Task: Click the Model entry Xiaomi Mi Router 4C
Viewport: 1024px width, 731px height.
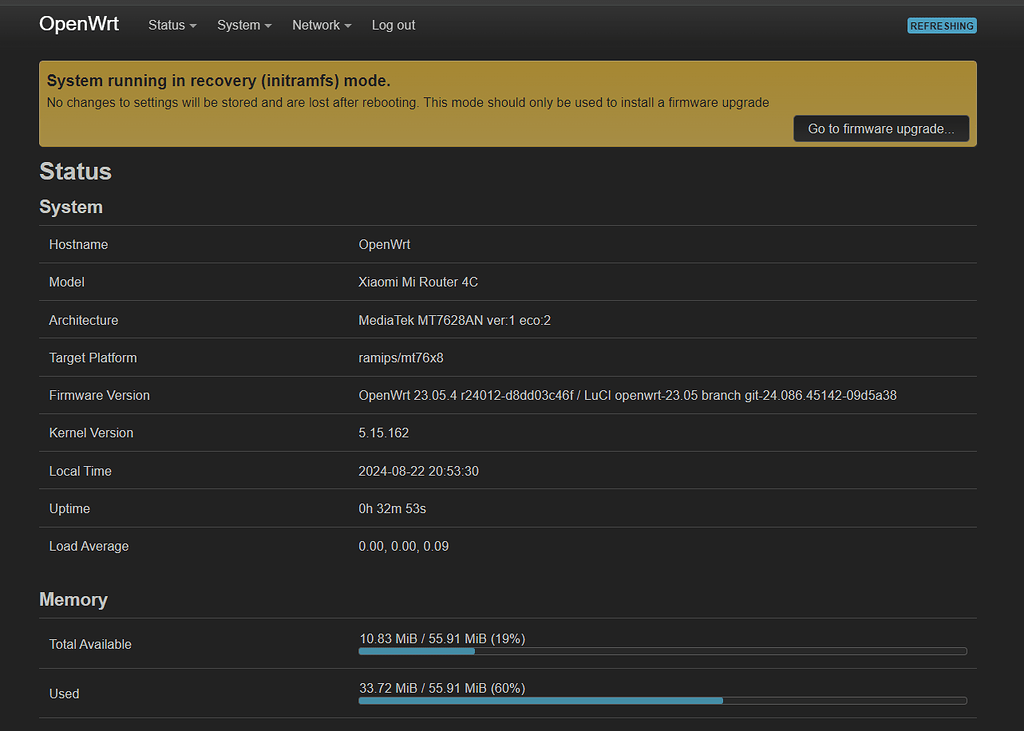Action: point(418,282)
